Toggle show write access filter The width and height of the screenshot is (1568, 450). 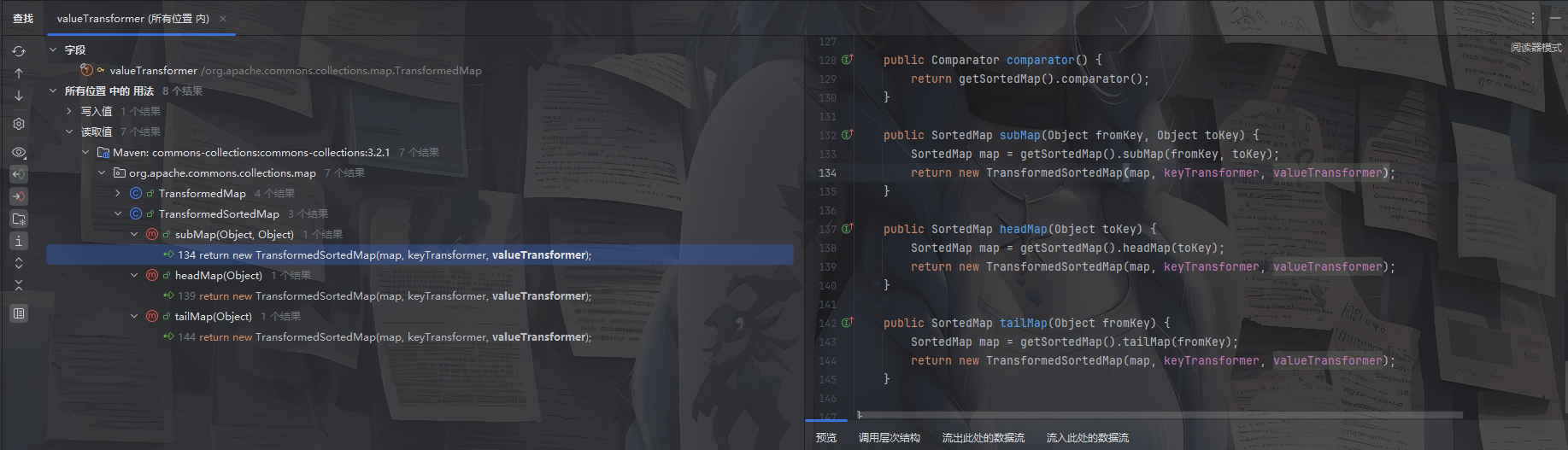click(x=19, y=196)
